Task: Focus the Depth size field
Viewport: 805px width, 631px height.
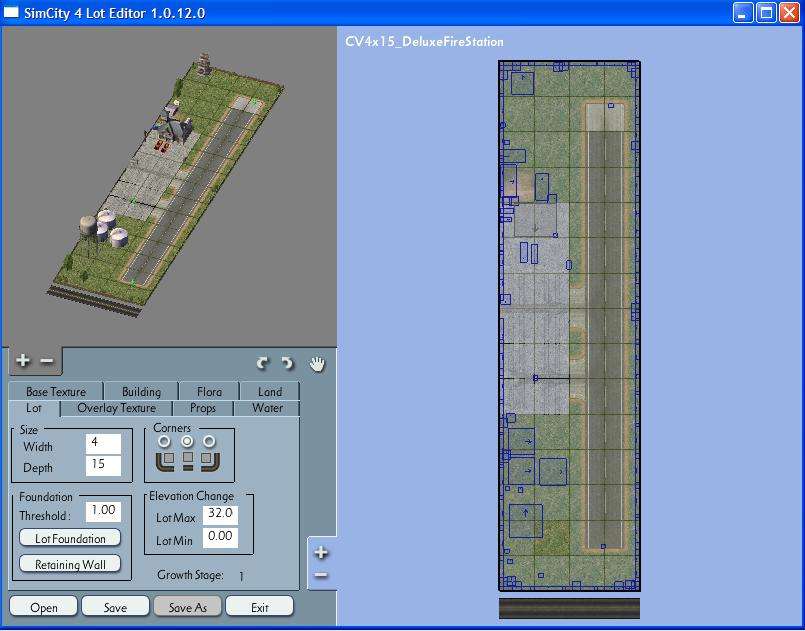Action: click(103, 466)
